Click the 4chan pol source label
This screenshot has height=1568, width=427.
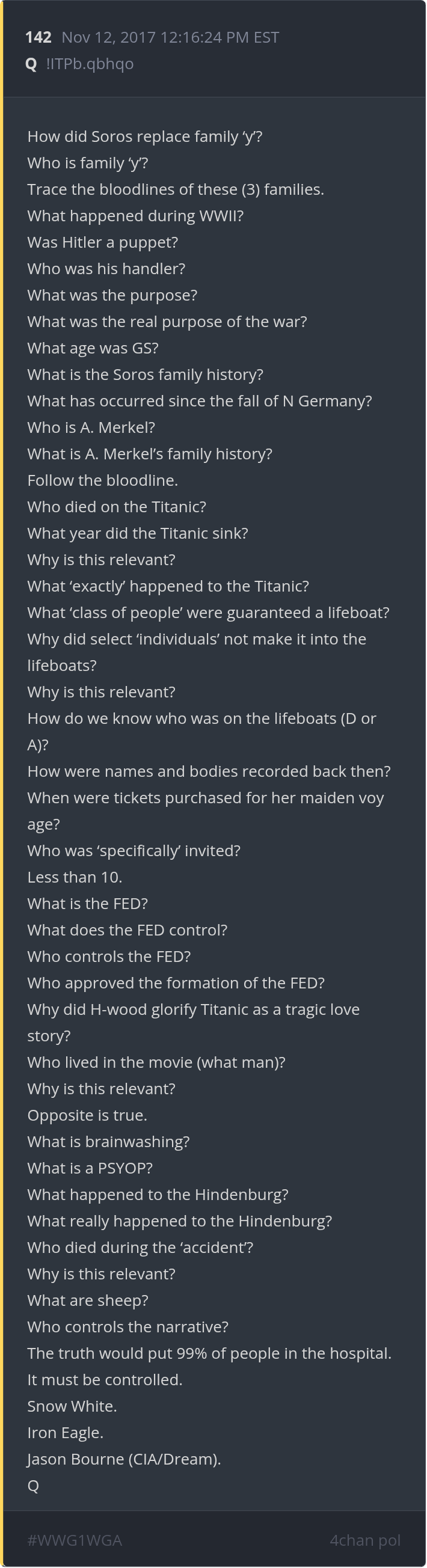365,1539
